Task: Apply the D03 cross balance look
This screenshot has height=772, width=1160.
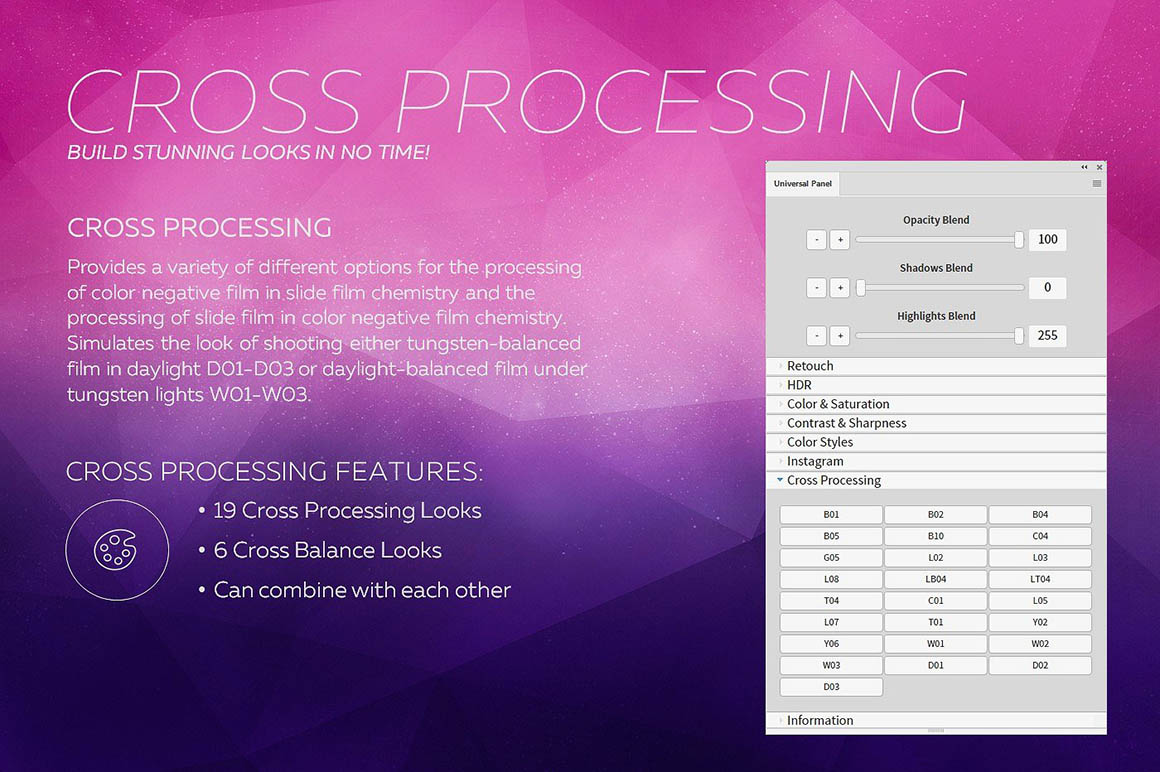Action: [x=831, y=687]
